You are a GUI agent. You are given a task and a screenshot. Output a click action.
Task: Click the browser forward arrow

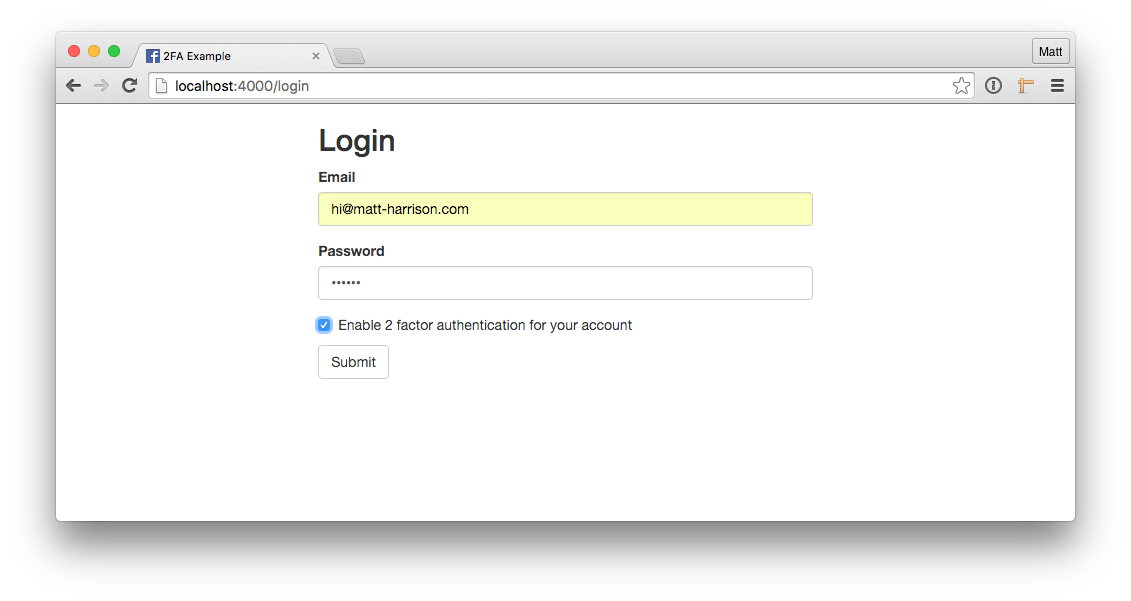tap(101, 86)
